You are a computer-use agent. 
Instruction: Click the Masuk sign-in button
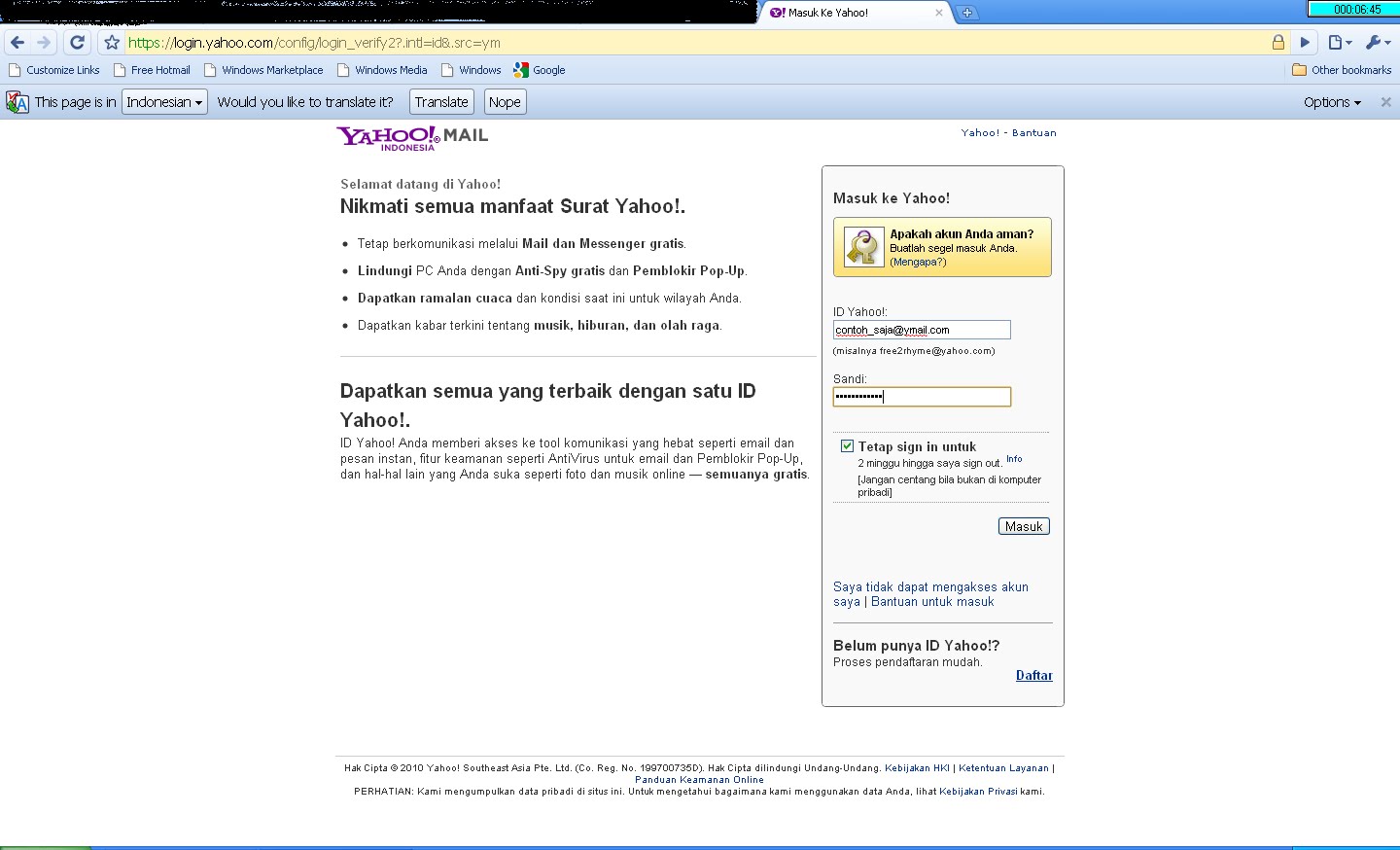click(x=1024, y=526)
